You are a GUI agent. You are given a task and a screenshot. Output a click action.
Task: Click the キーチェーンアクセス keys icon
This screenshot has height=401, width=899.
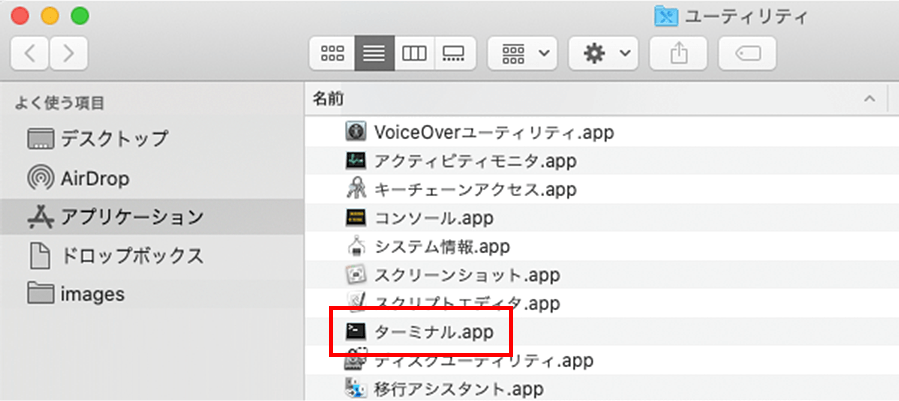point(356,189)
